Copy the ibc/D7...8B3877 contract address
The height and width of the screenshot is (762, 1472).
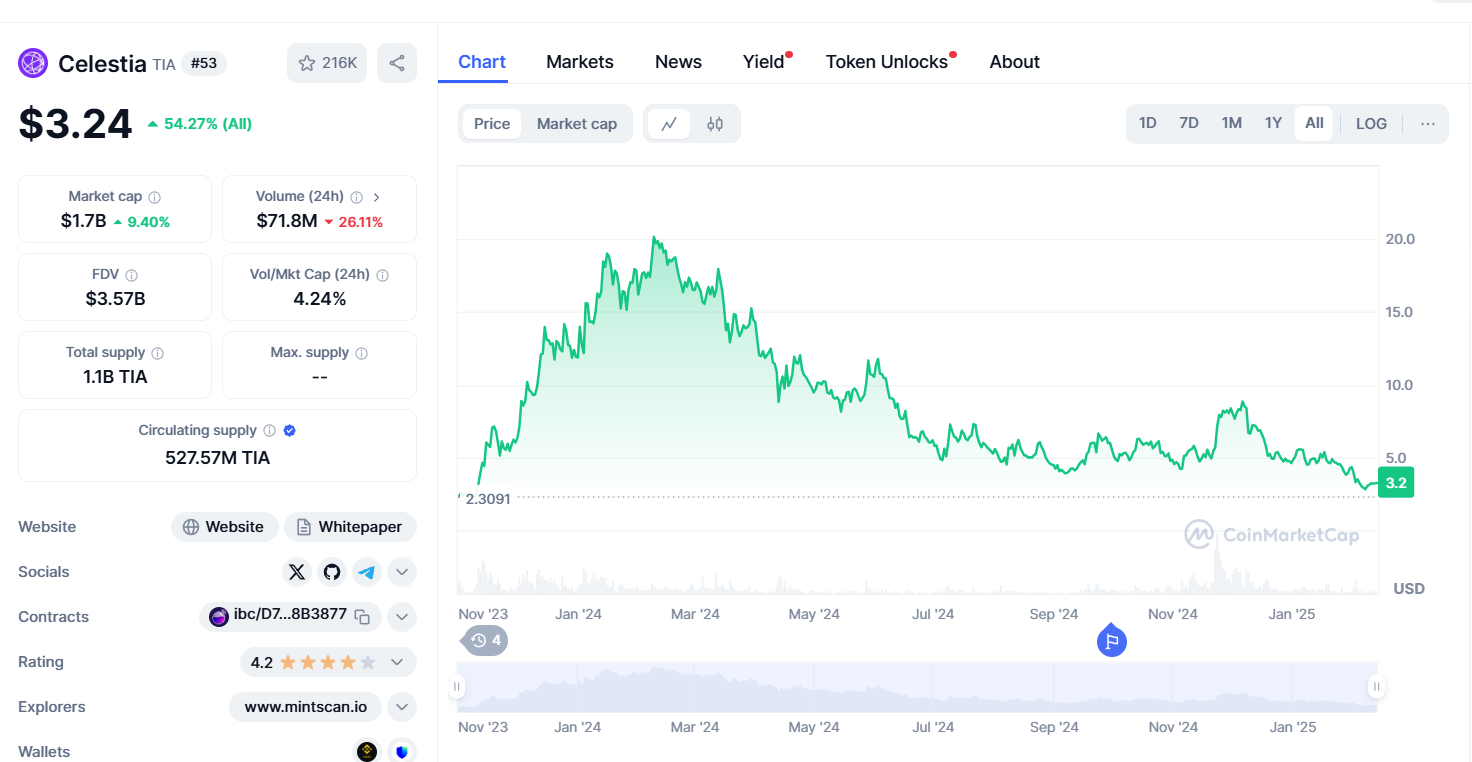coord(362,616)
